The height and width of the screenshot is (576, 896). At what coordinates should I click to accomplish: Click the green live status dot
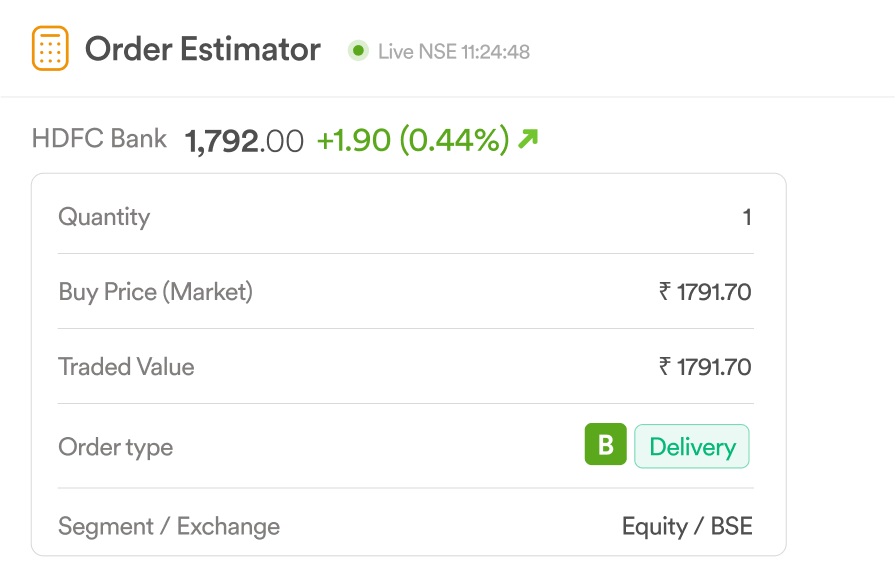[358, 51]
